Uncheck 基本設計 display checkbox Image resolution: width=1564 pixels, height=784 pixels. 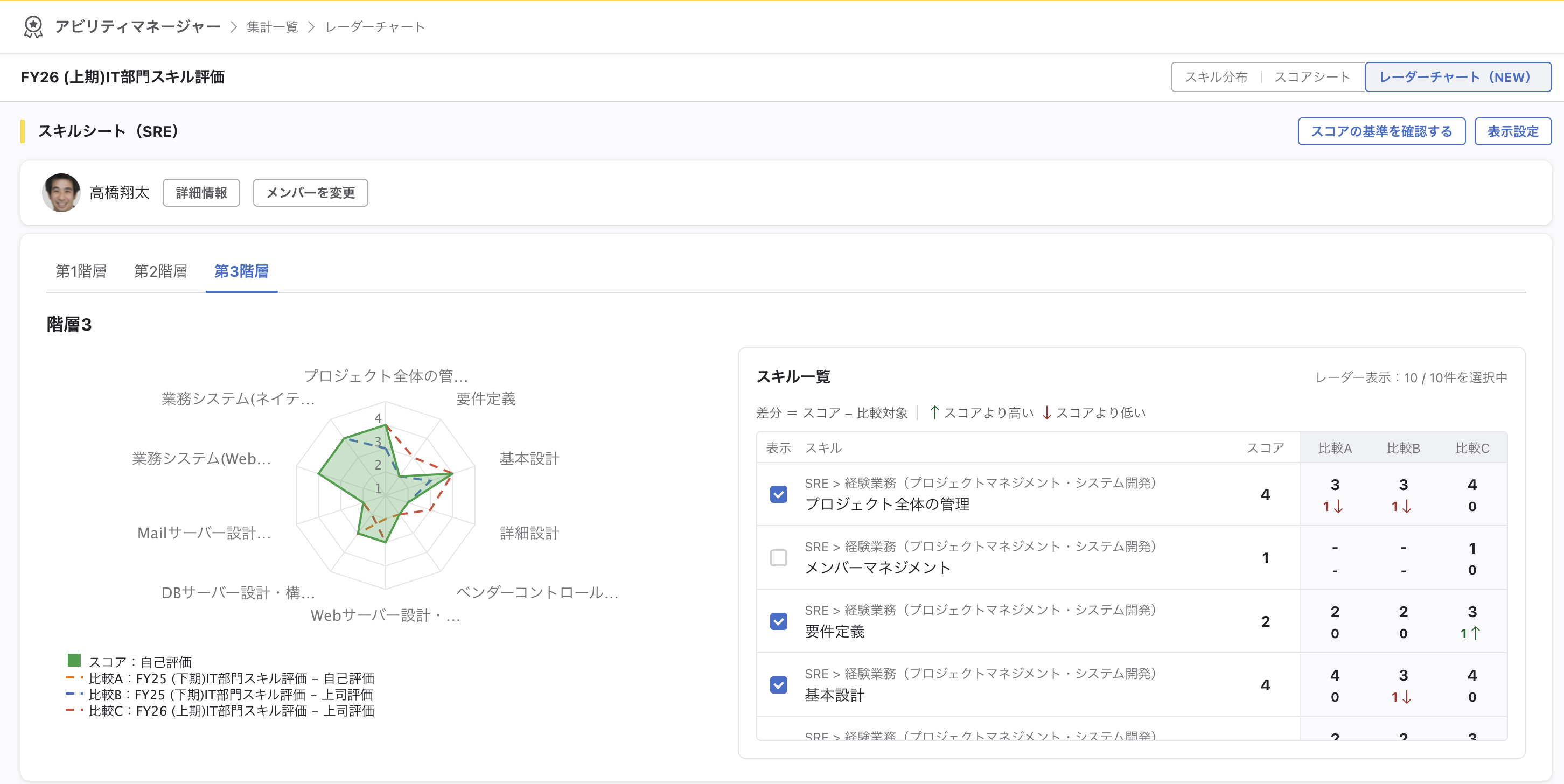coord(778,685)
